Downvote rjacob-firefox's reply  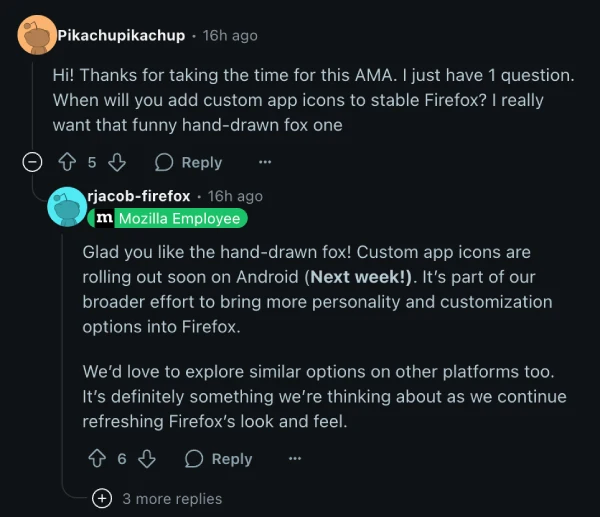146,458
